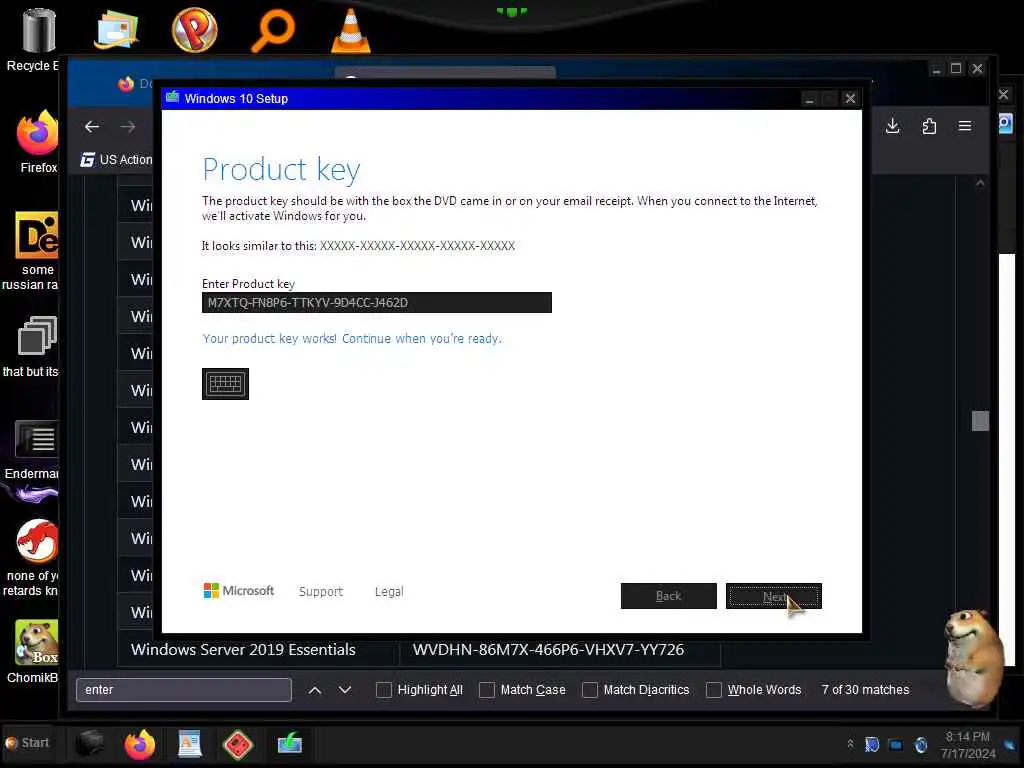Launch the red P ball desktop icon
The height and width of the screenshot is (768, 1024).
(194, 29)
